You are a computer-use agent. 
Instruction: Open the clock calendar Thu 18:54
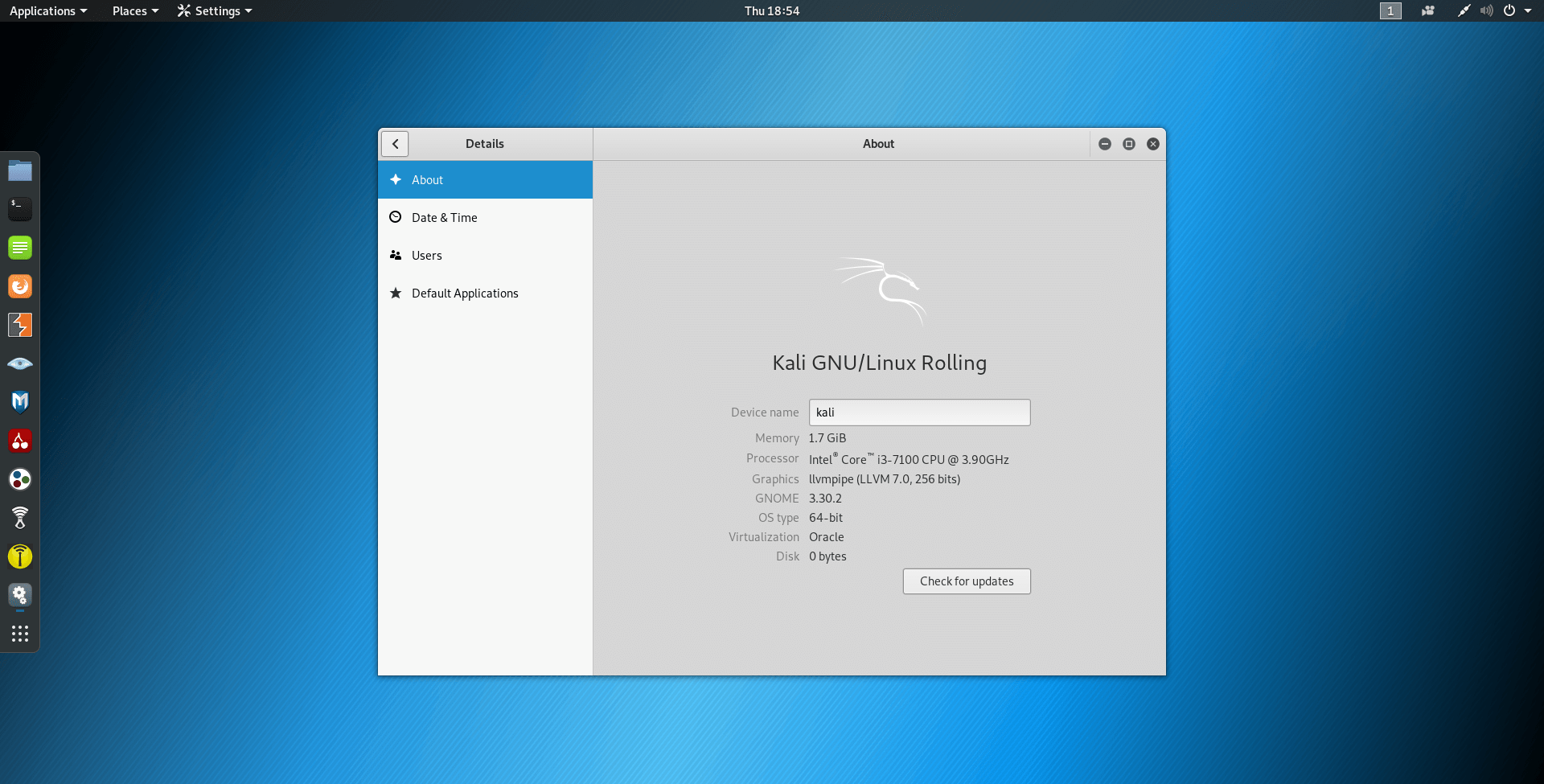click(772, 10)
